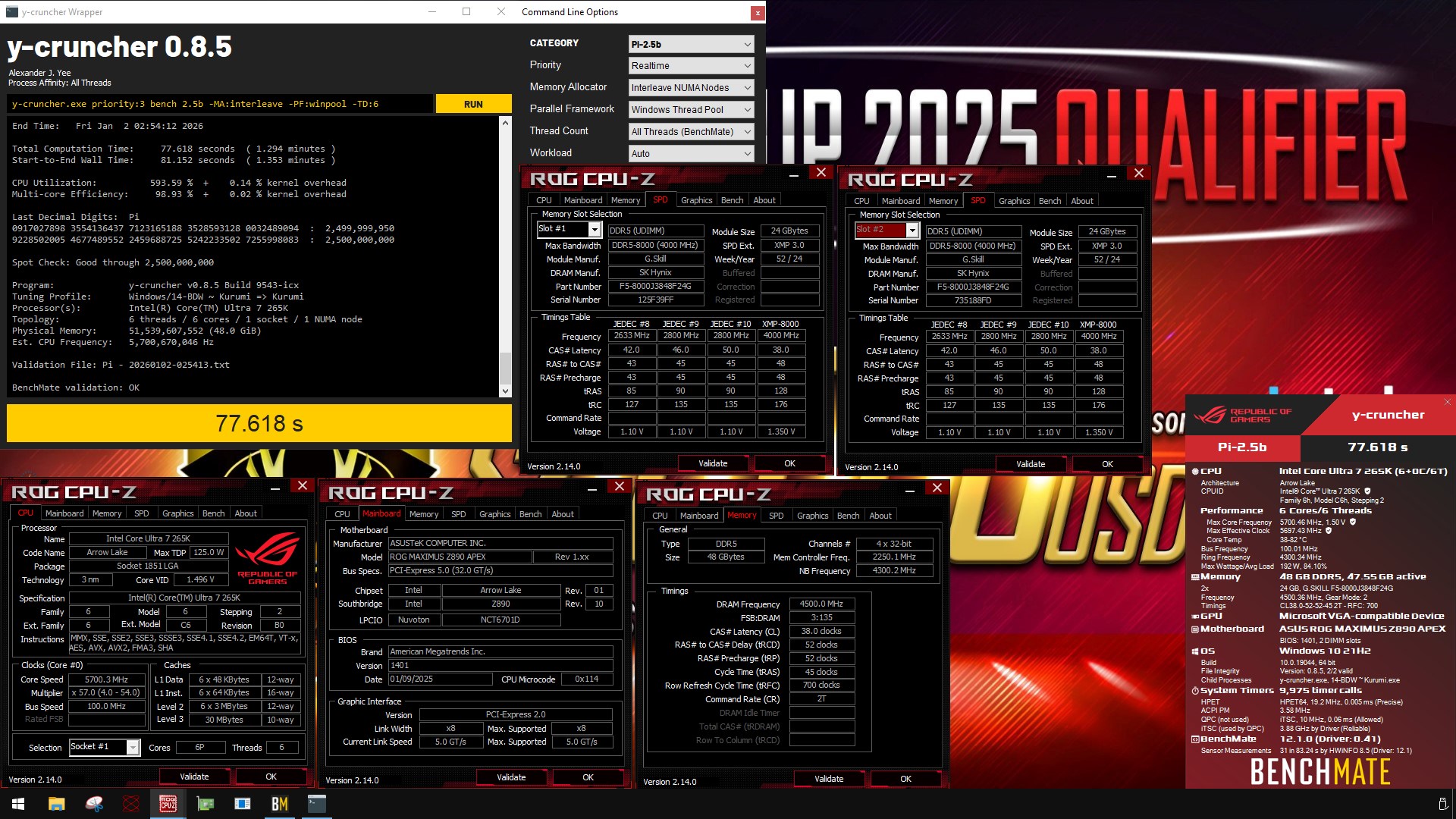1456x819 pixels.
Task: Open the Slot #2 memory slot dropdown
Action: [886, 230]
